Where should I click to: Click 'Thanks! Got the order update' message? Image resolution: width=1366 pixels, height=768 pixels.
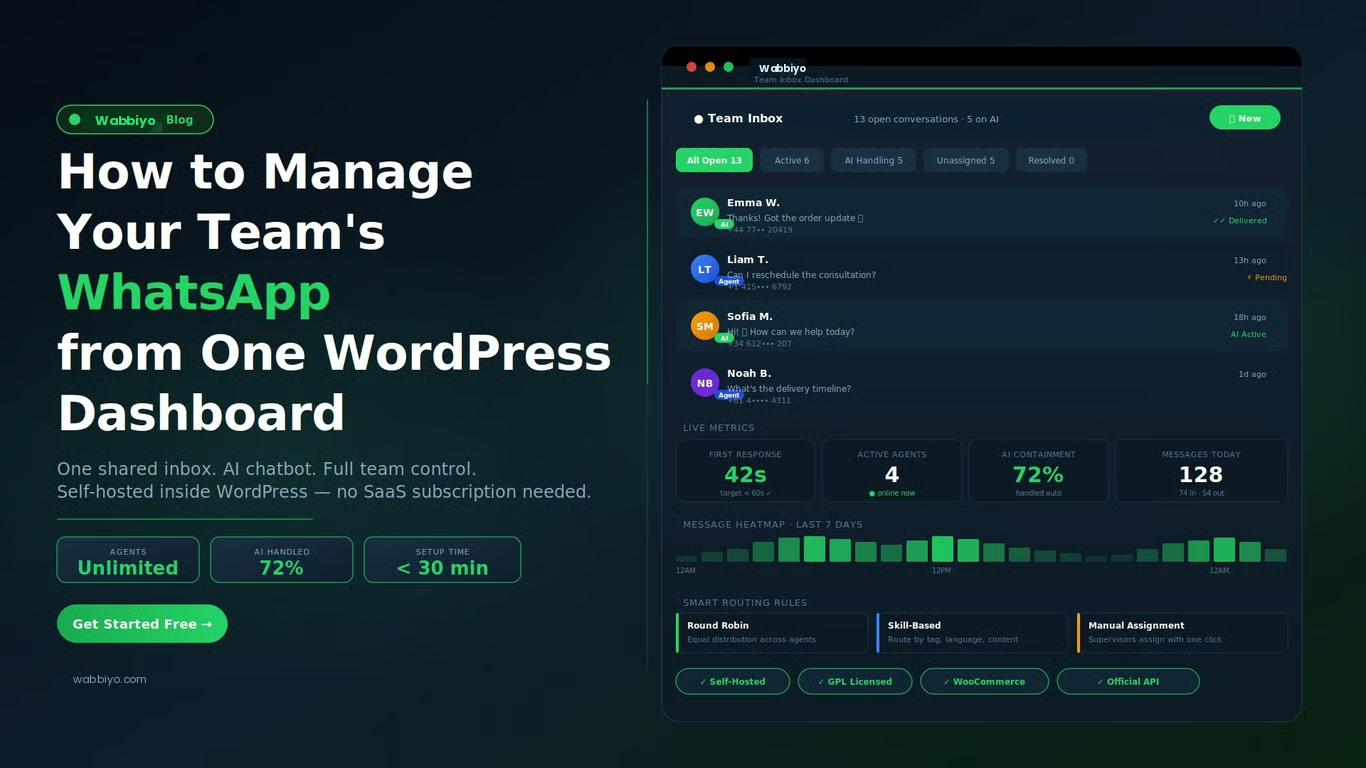(795, 218)
